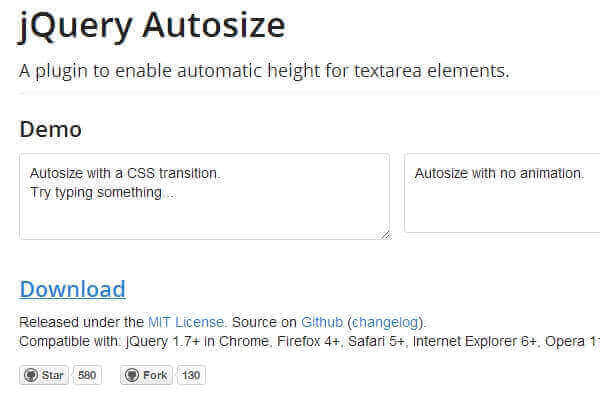
Task: Grab the textarea resize handle corner
Action: (384, 234)
